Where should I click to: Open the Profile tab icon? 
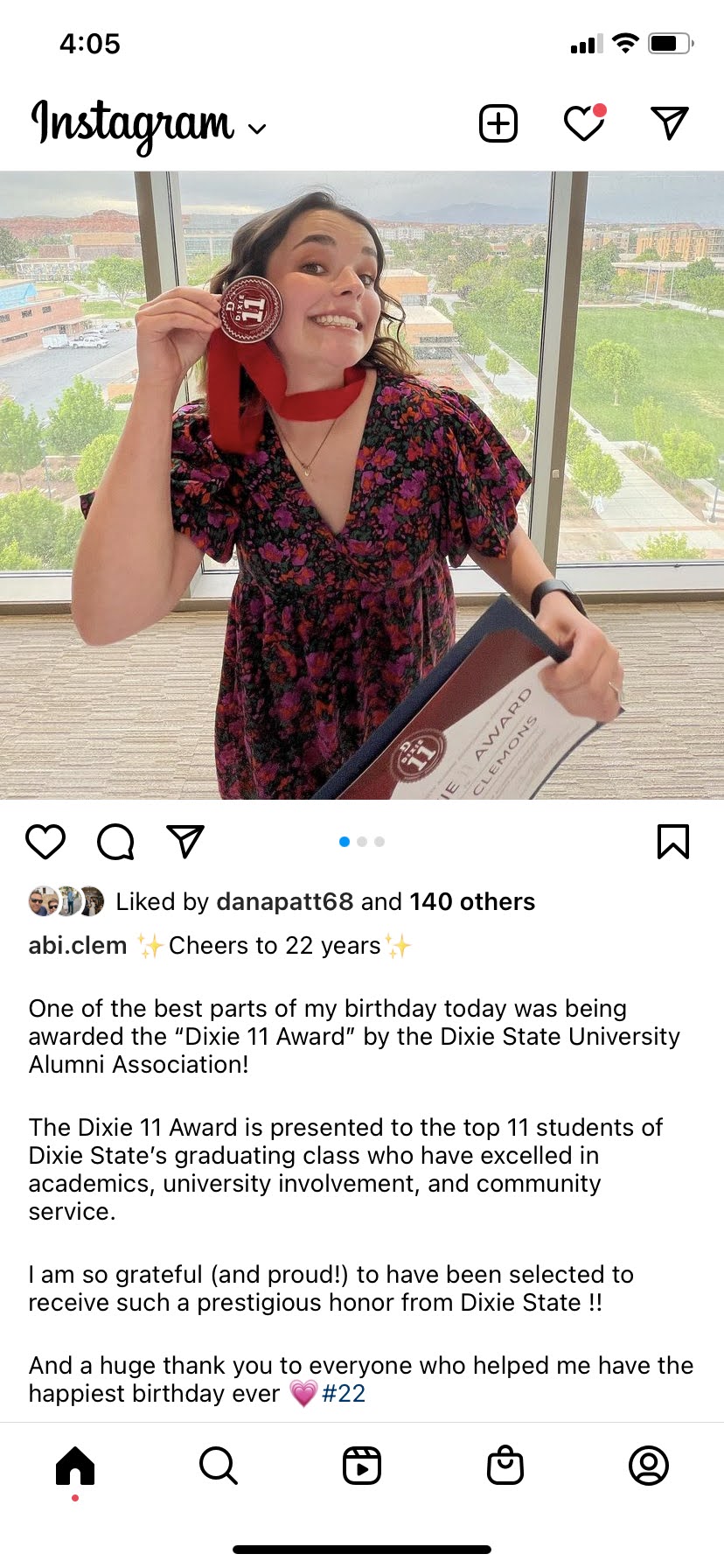tap(649, 1465)
